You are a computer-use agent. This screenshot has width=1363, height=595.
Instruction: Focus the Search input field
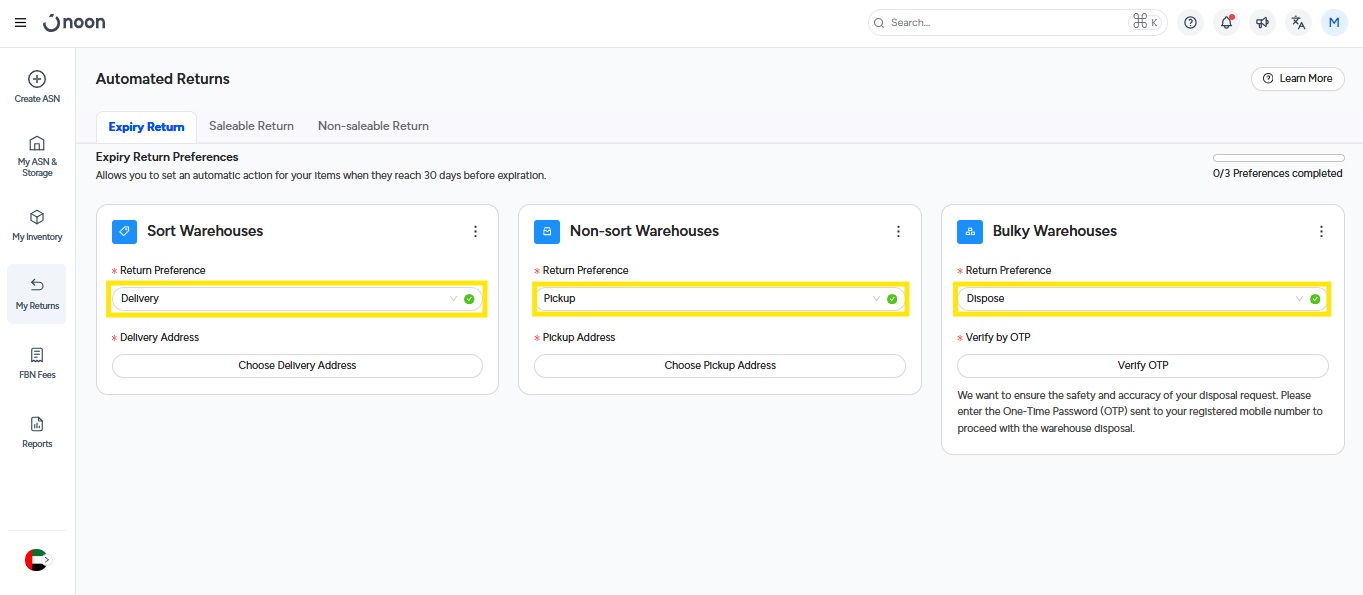[1005, 23]
